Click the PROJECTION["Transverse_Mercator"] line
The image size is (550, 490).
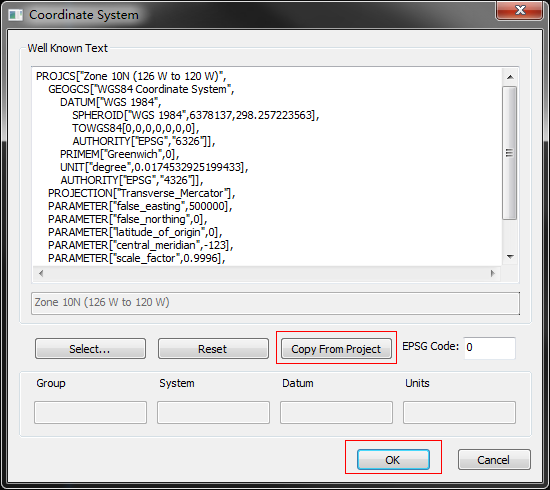click(x=141, y=193)
